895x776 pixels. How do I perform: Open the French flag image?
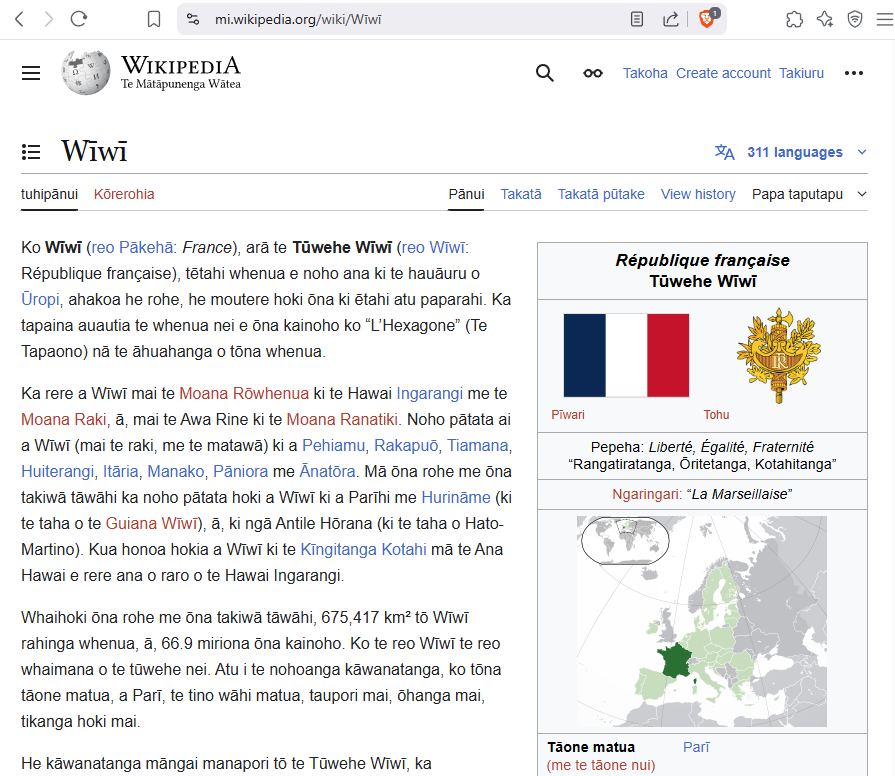(x=626, y=355)
